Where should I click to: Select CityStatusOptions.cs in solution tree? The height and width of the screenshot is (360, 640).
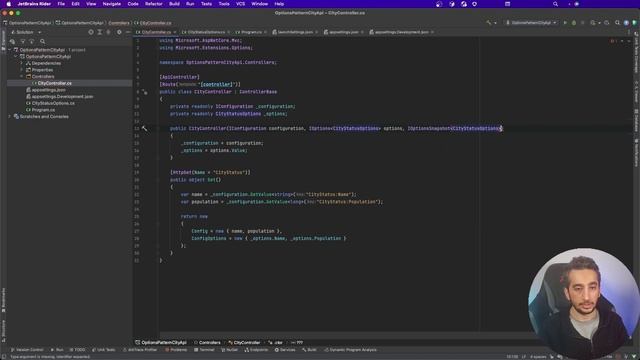tap(53, 103)
